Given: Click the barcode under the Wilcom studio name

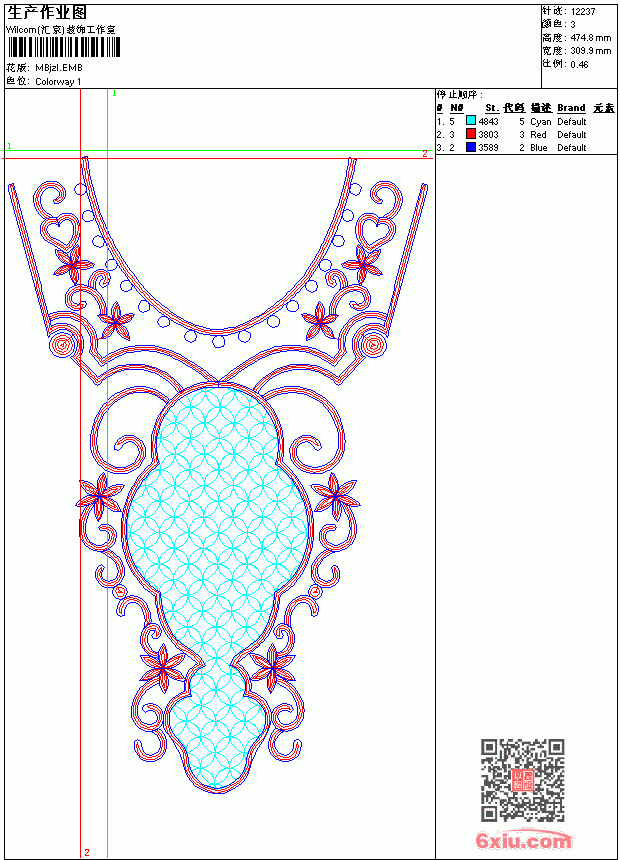Looking at the screenshot, I should [64, 47].
